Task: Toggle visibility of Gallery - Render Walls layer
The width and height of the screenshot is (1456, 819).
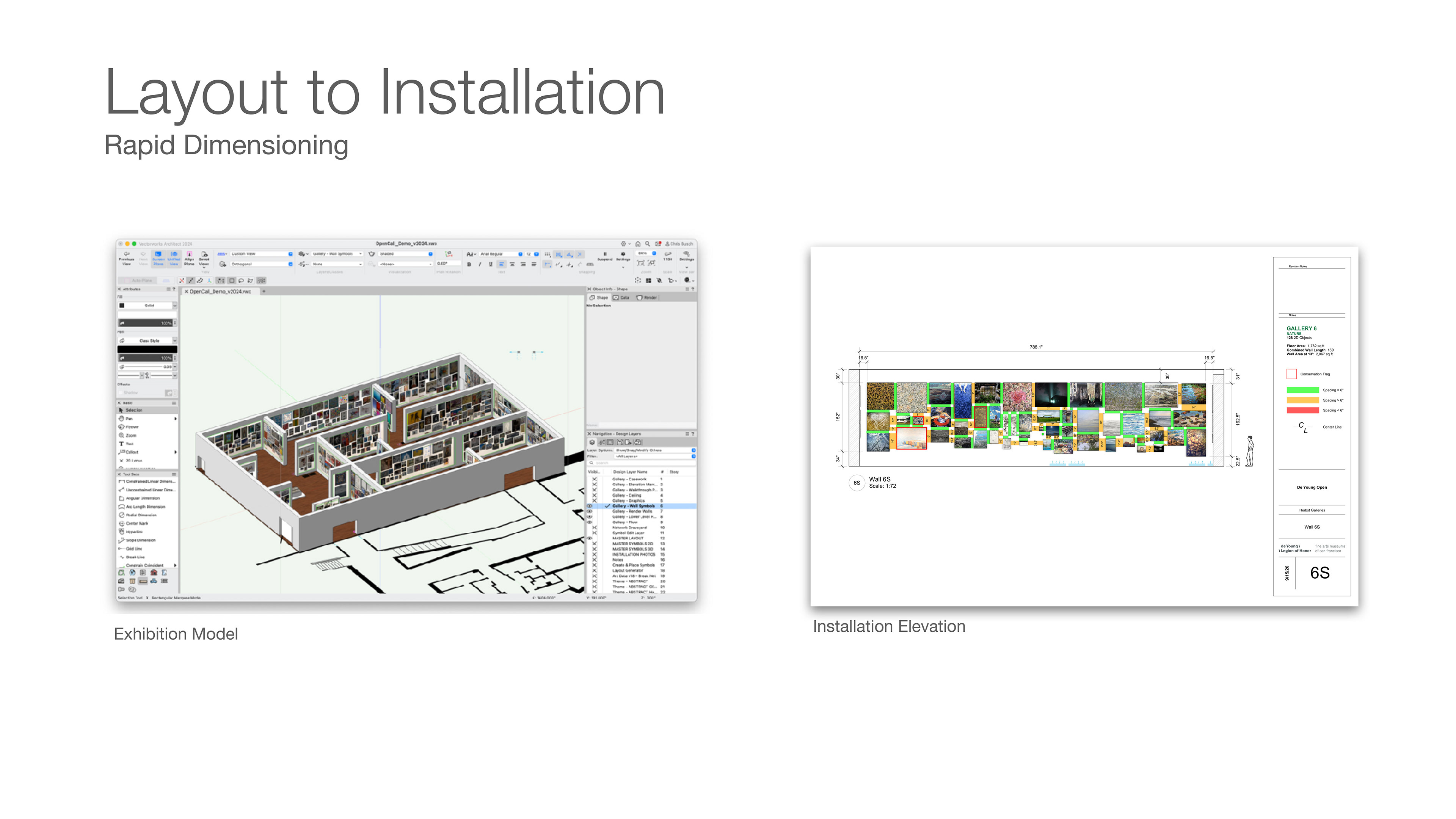Action: coord(590,511)
